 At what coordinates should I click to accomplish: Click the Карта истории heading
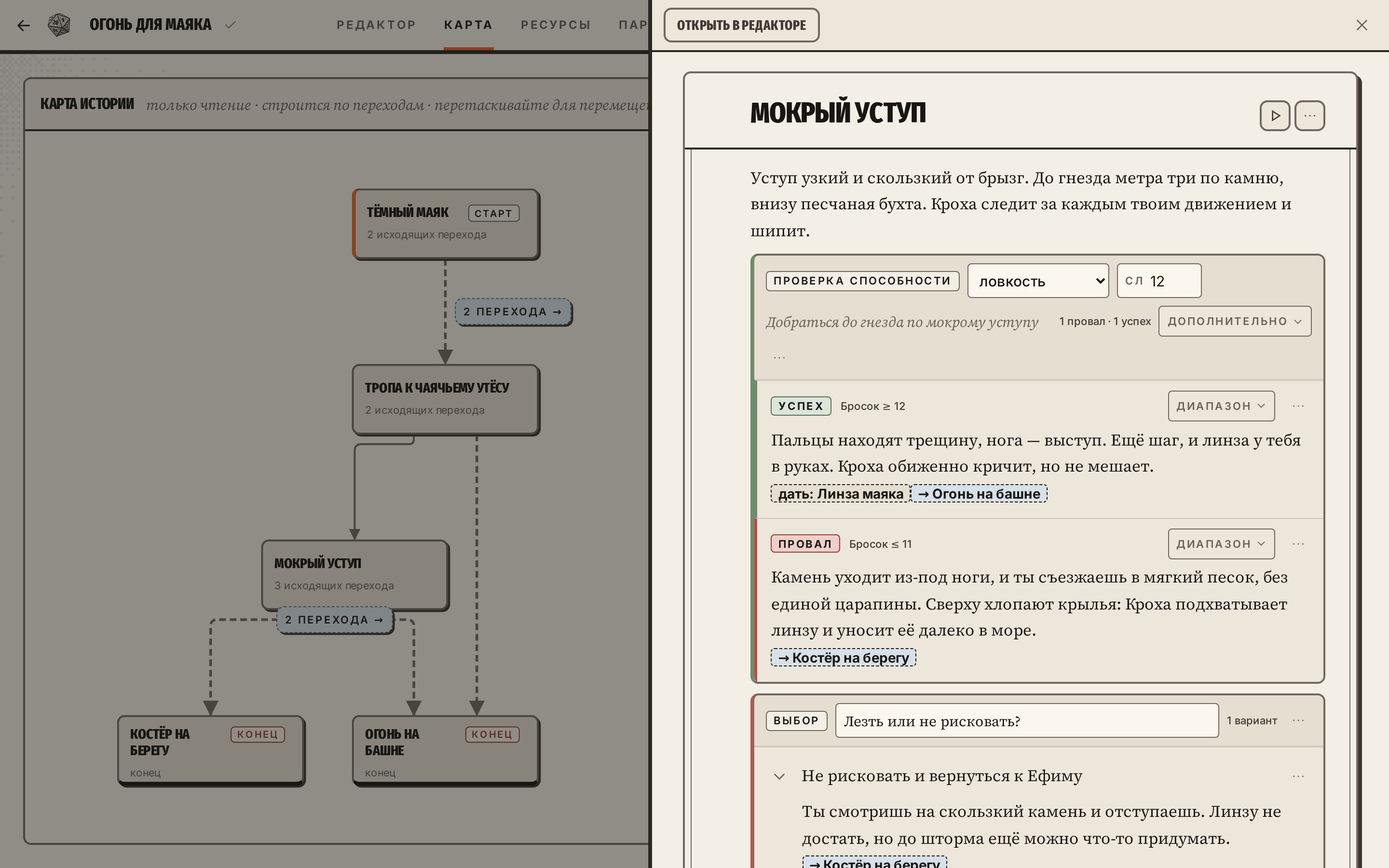click(87, 104)
